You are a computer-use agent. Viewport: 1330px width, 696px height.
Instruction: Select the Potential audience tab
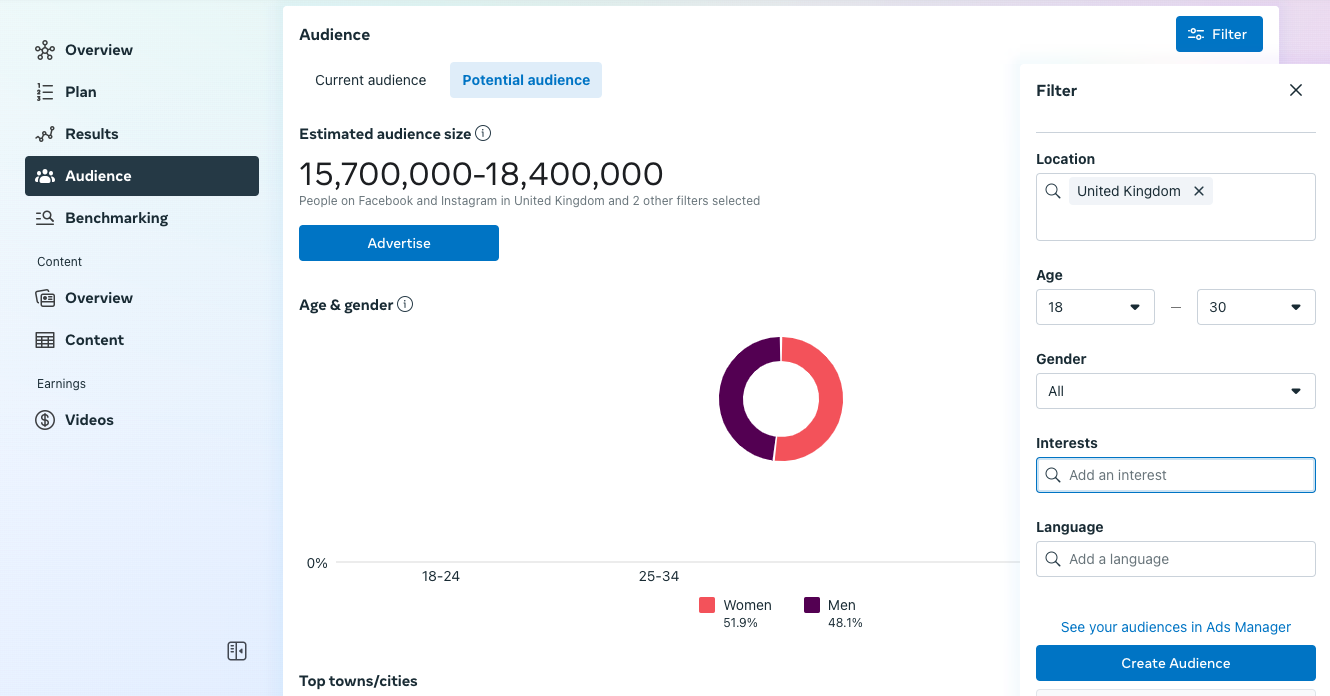tap(526, 80)
